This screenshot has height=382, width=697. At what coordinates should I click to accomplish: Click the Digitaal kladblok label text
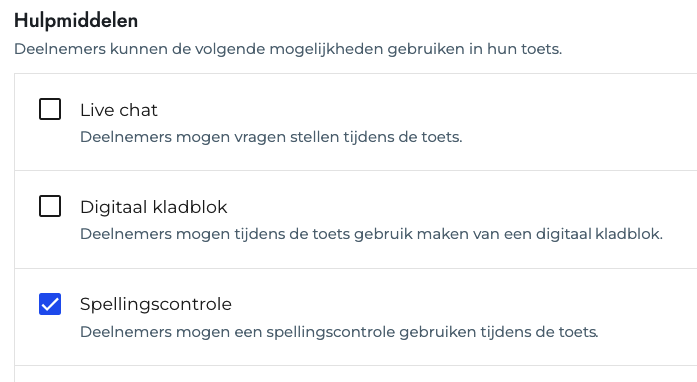[x=154, y=207]
